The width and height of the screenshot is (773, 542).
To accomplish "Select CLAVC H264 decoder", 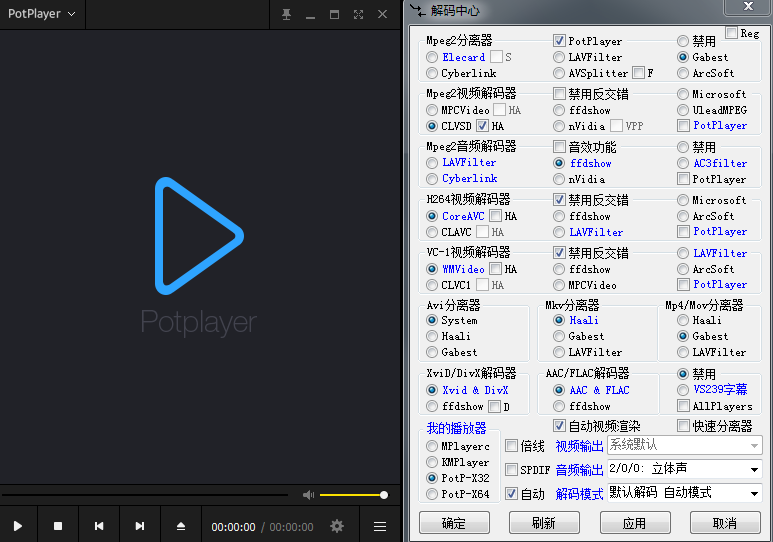I will click(x=432, y=232).
